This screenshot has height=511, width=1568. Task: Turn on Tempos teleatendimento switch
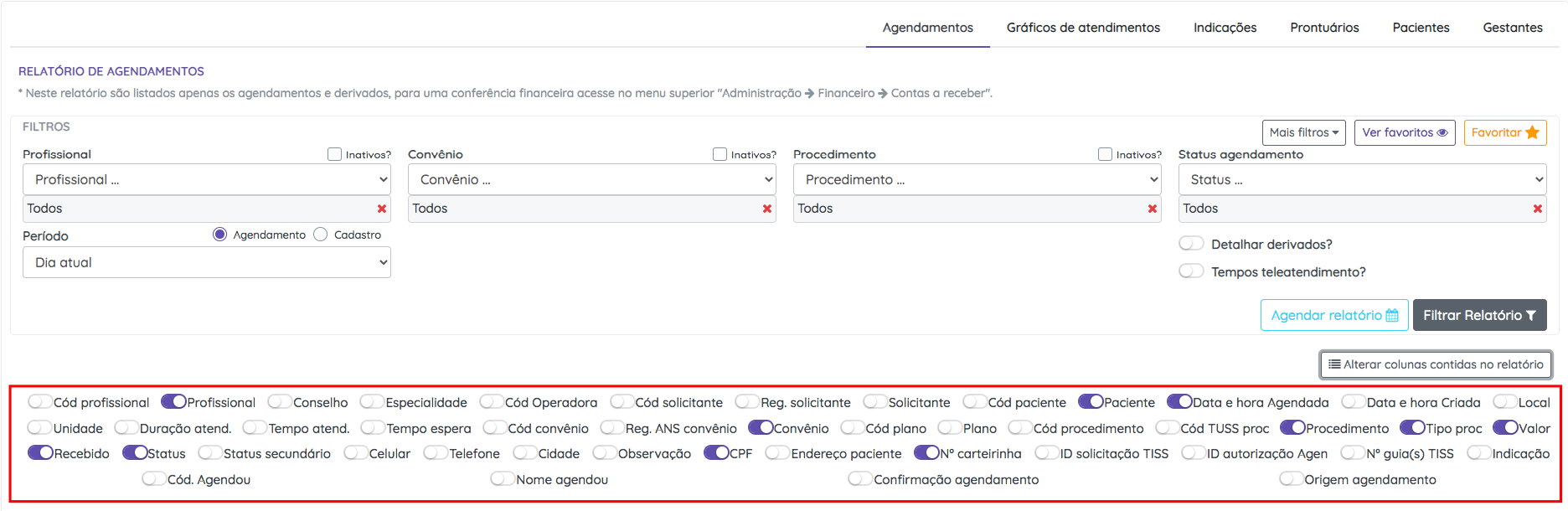tap(1191, 271)
